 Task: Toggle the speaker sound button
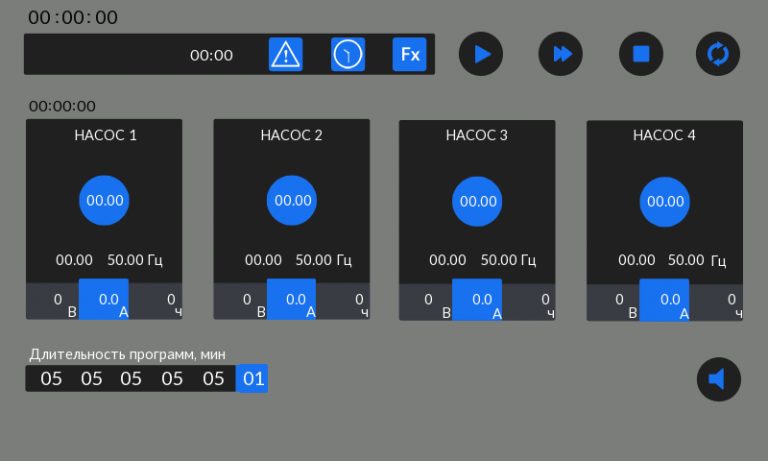click(718, 379)
